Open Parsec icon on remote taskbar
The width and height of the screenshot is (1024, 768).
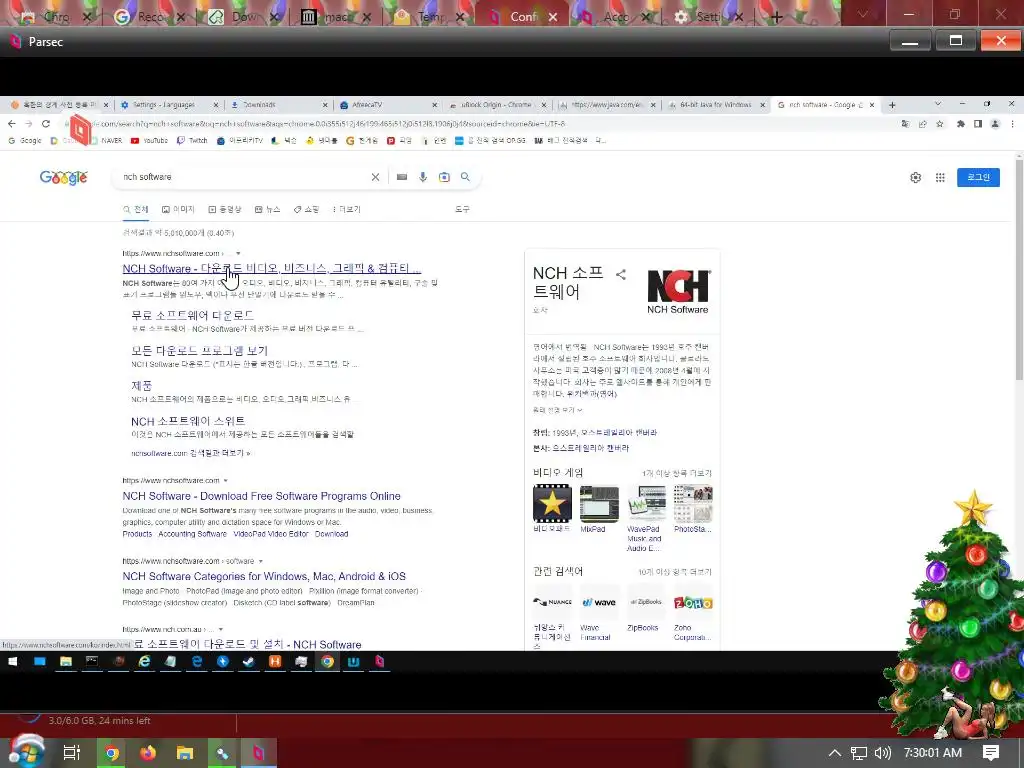point(379,662)
